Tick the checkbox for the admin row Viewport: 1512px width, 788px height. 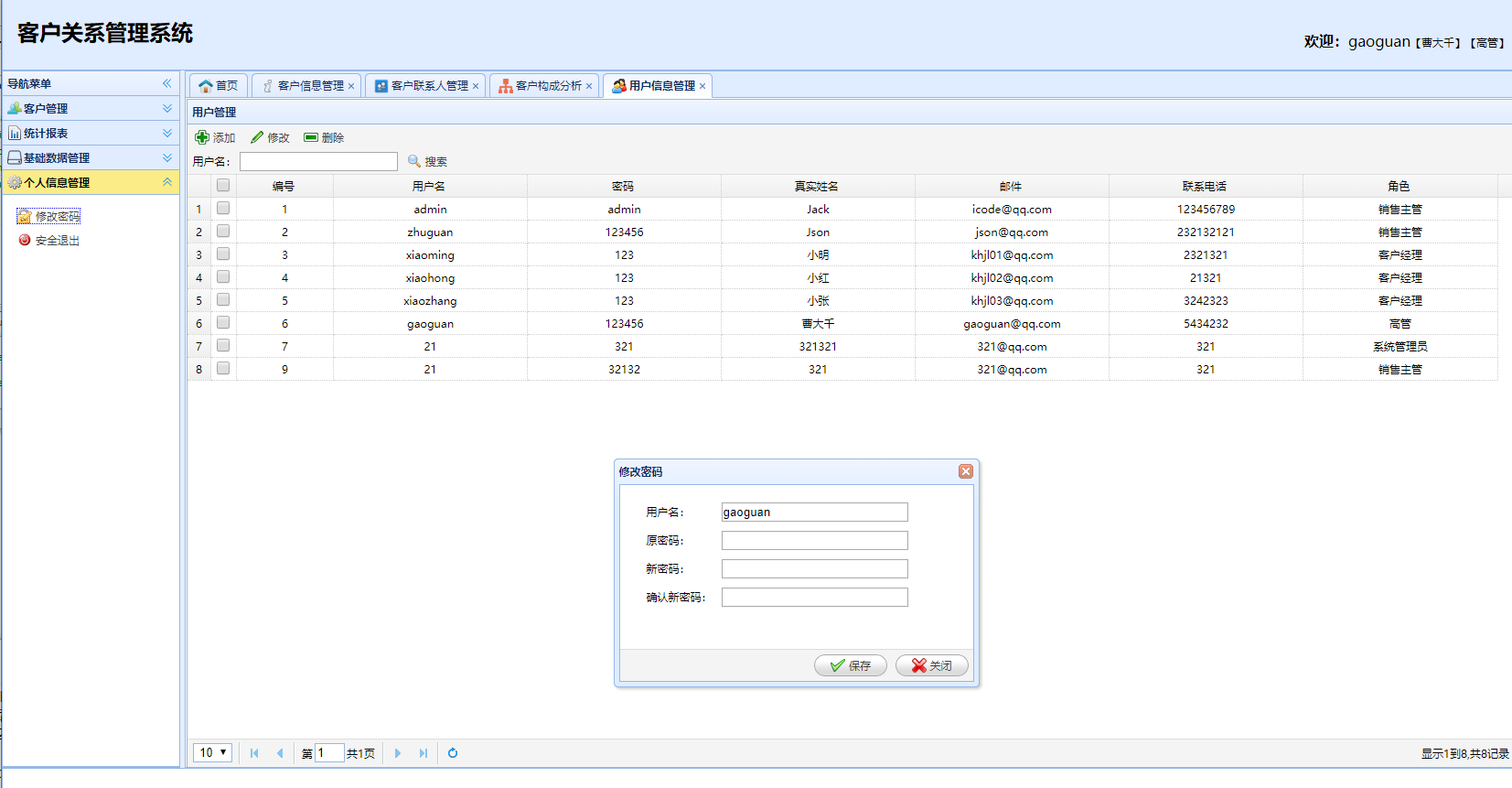pos(223,209)
